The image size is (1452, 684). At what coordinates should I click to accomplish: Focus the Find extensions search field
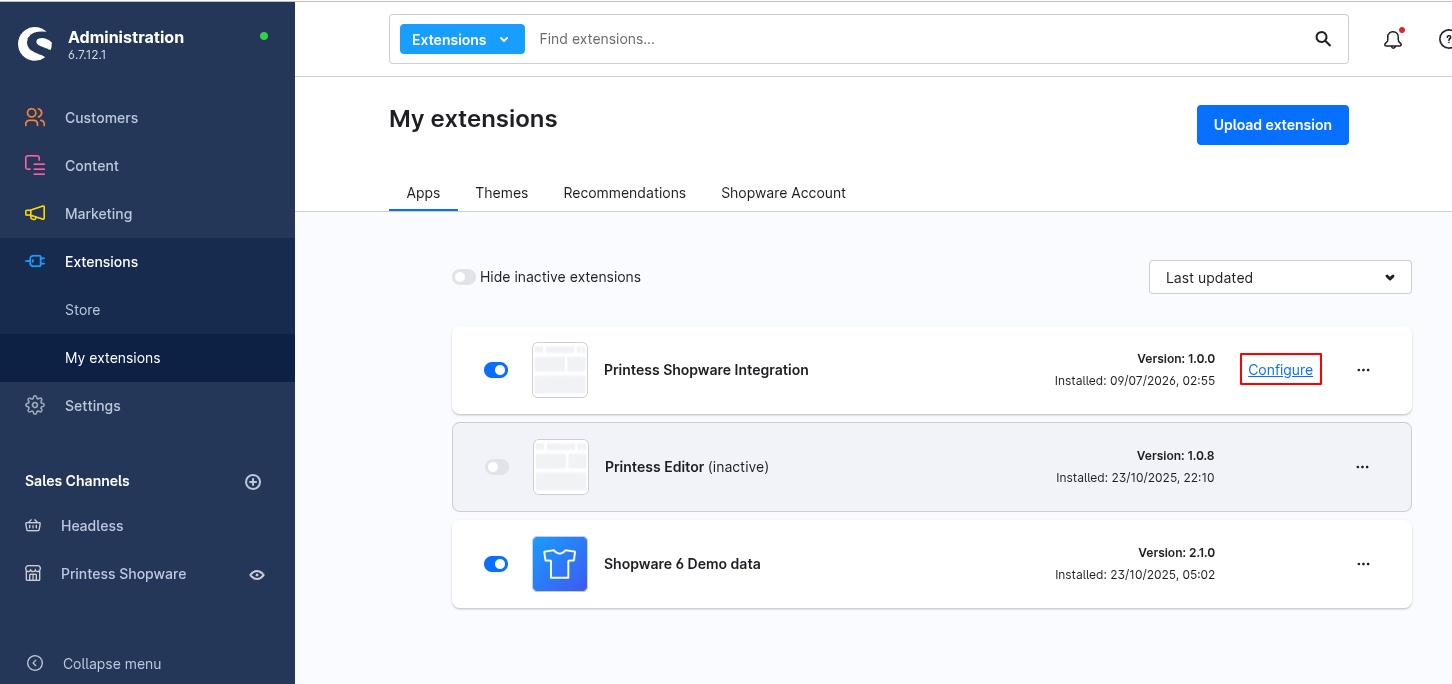coord(920,39)
